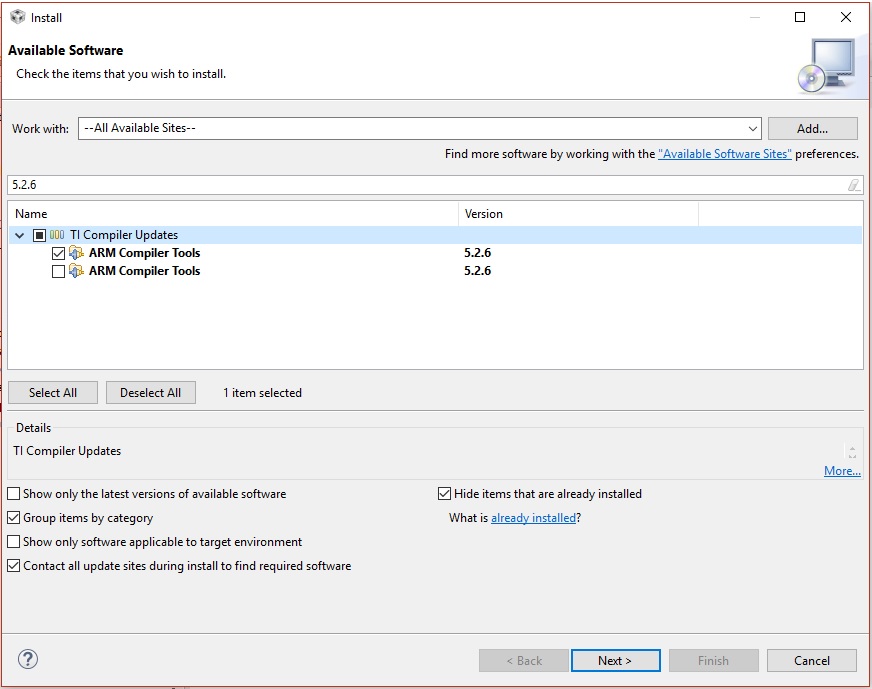Click the already installed link
Screen dimensions: 872x689
click(x=533, y=518)
